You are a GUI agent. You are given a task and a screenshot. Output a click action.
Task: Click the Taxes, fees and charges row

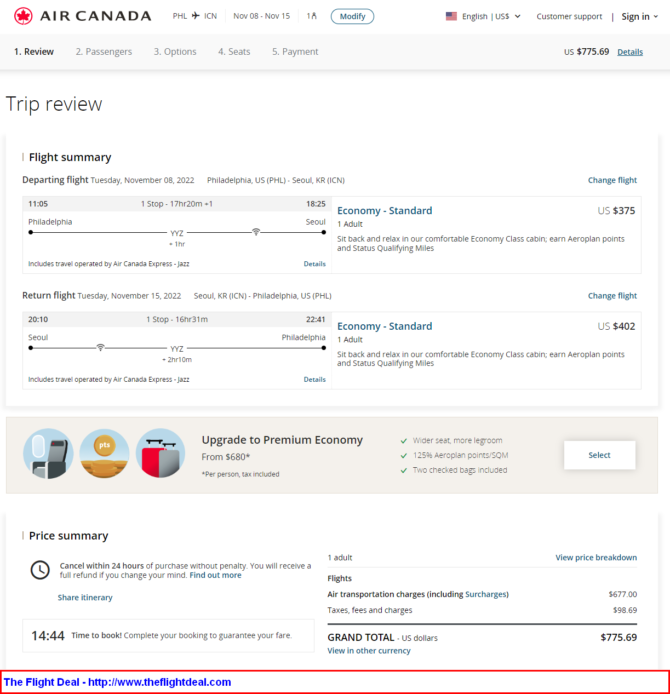coord(482,610)
